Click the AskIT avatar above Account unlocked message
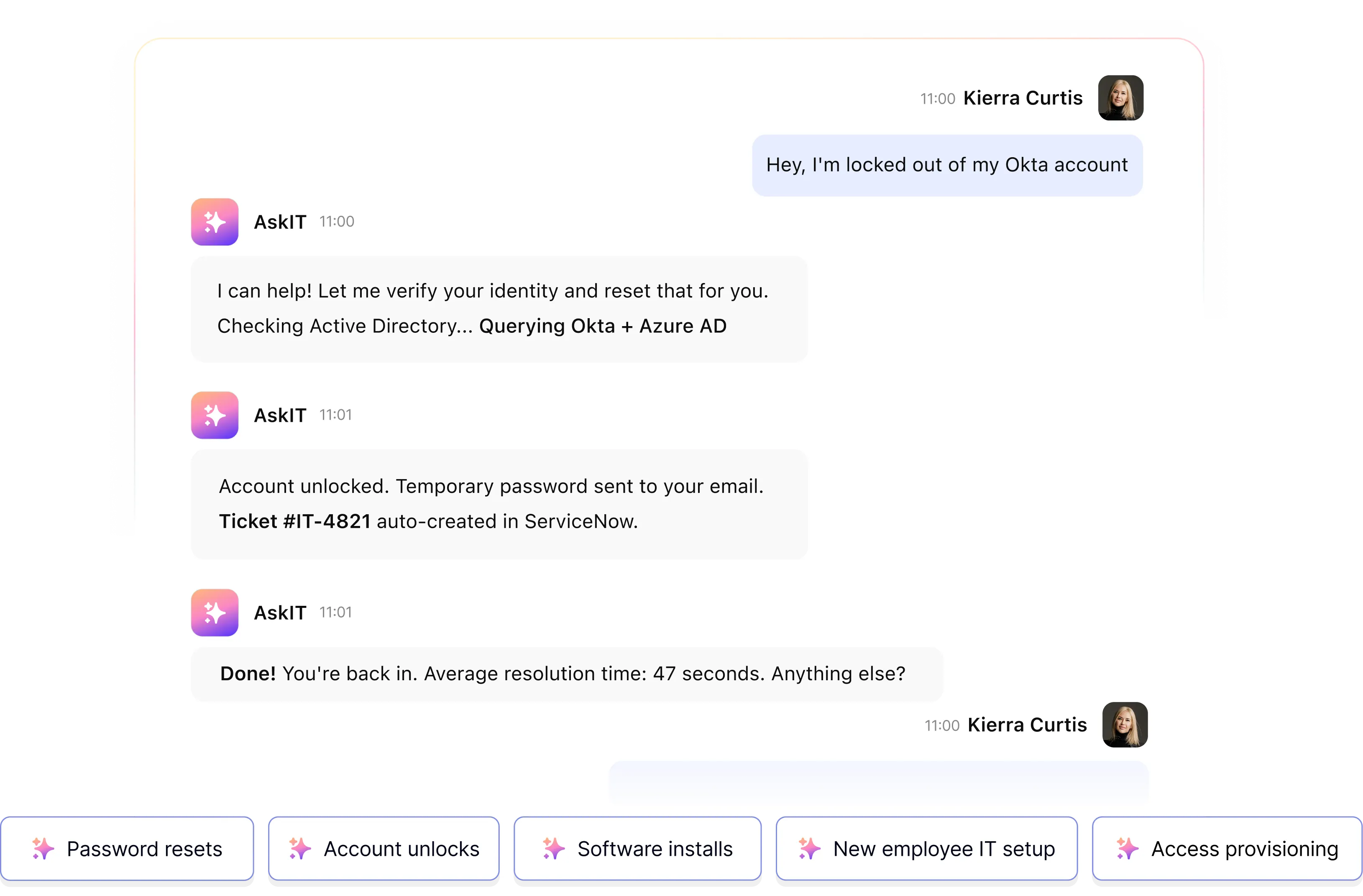The width and height of the screenshot is (1363, 896). [x=215, y=415]
